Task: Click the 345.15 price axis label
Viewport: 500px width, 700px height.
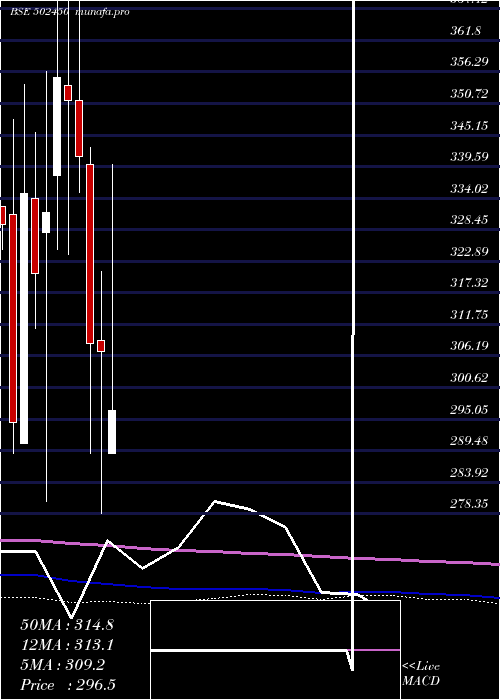Action: tap(469, 125)
